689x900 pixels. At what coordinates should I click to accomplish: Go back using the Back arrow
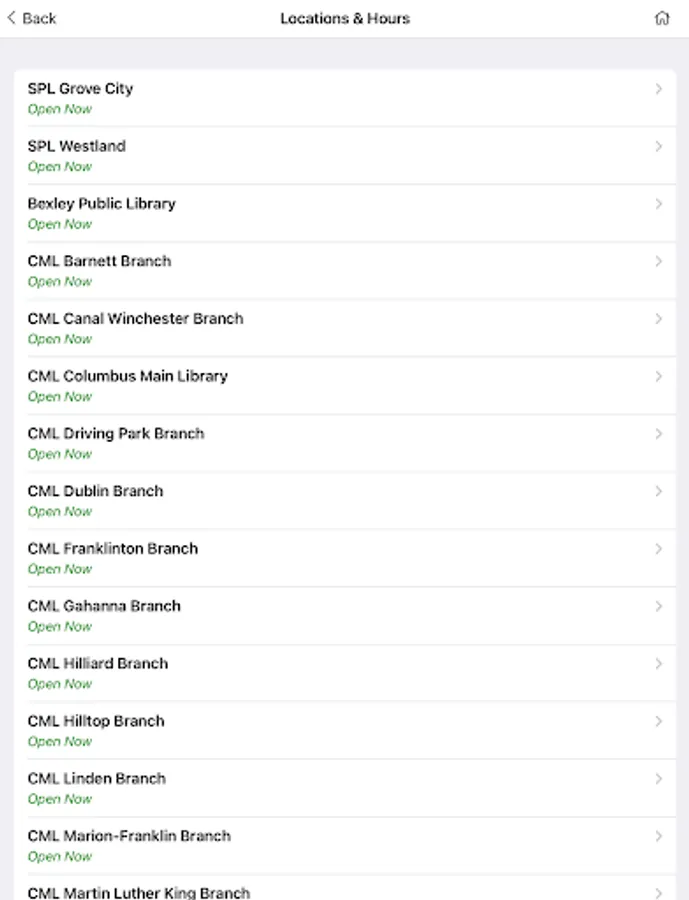11,18
